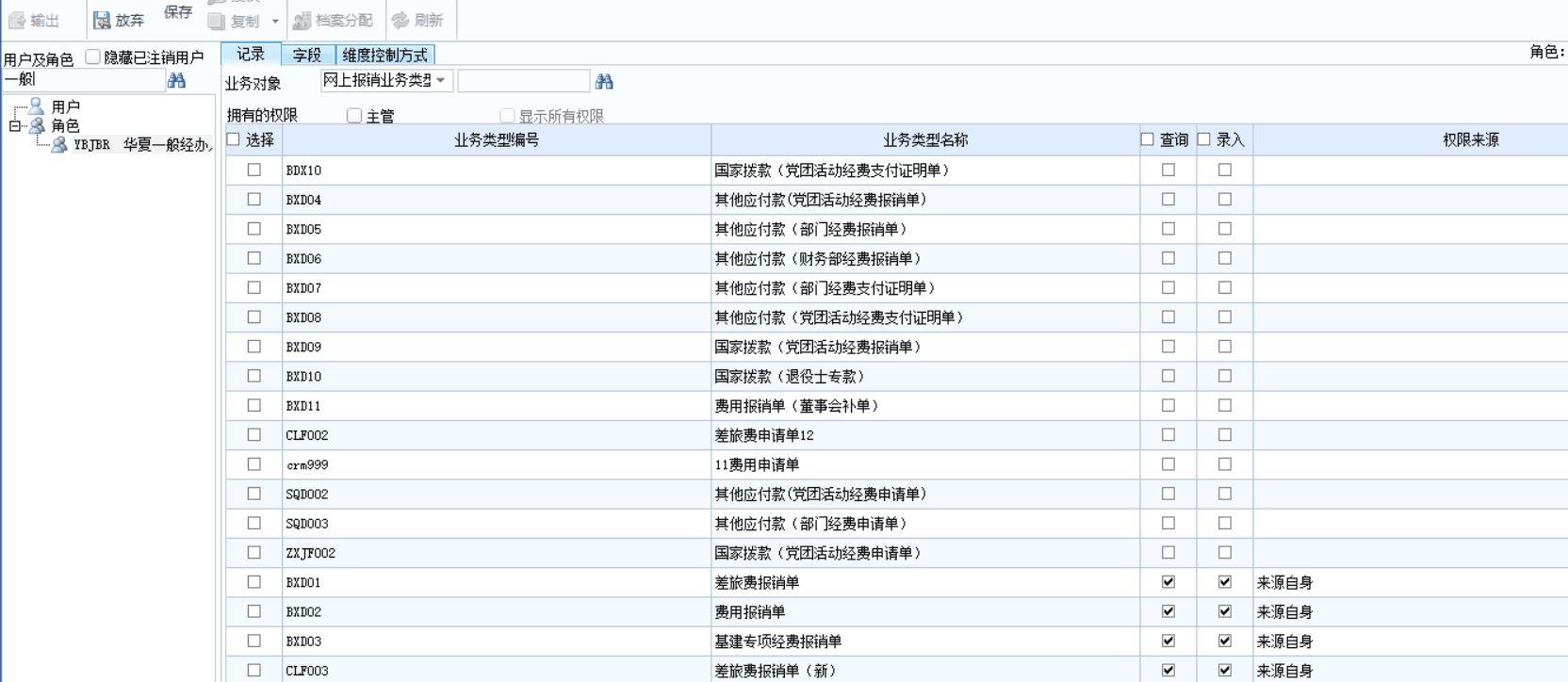Check the select box for row CLF002

coord(254,434)
